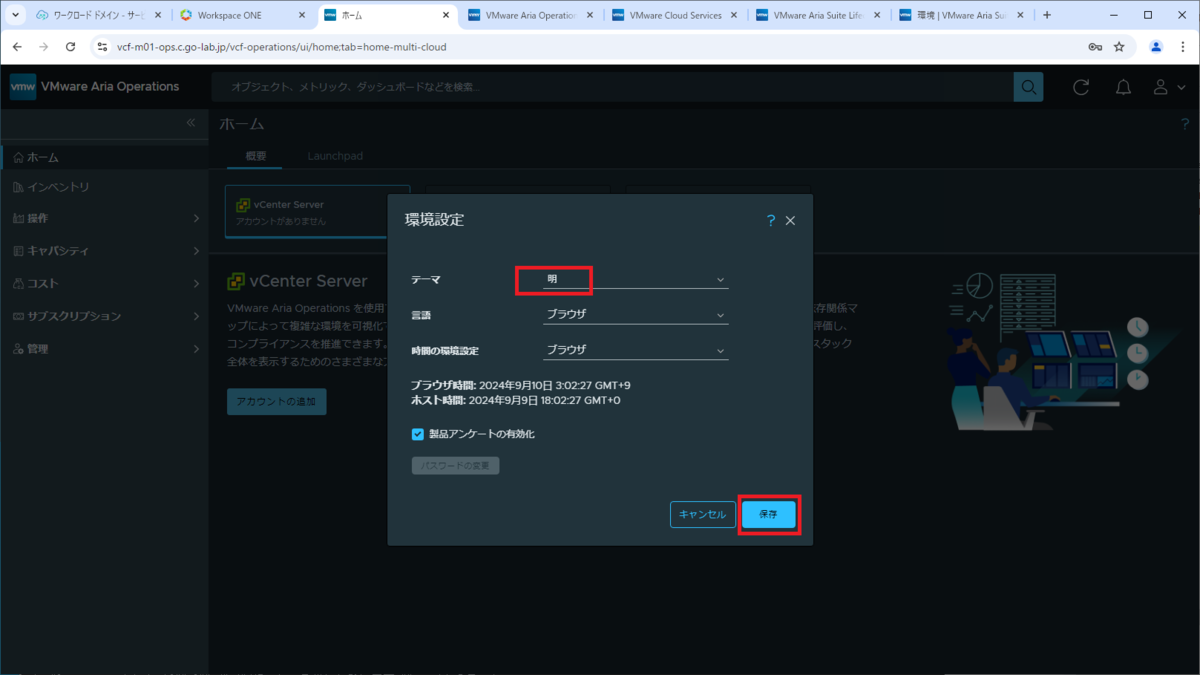Open the theme dropdown showing 明
The width and height of the screenshot is (1200, 675).
click(635, 280)
